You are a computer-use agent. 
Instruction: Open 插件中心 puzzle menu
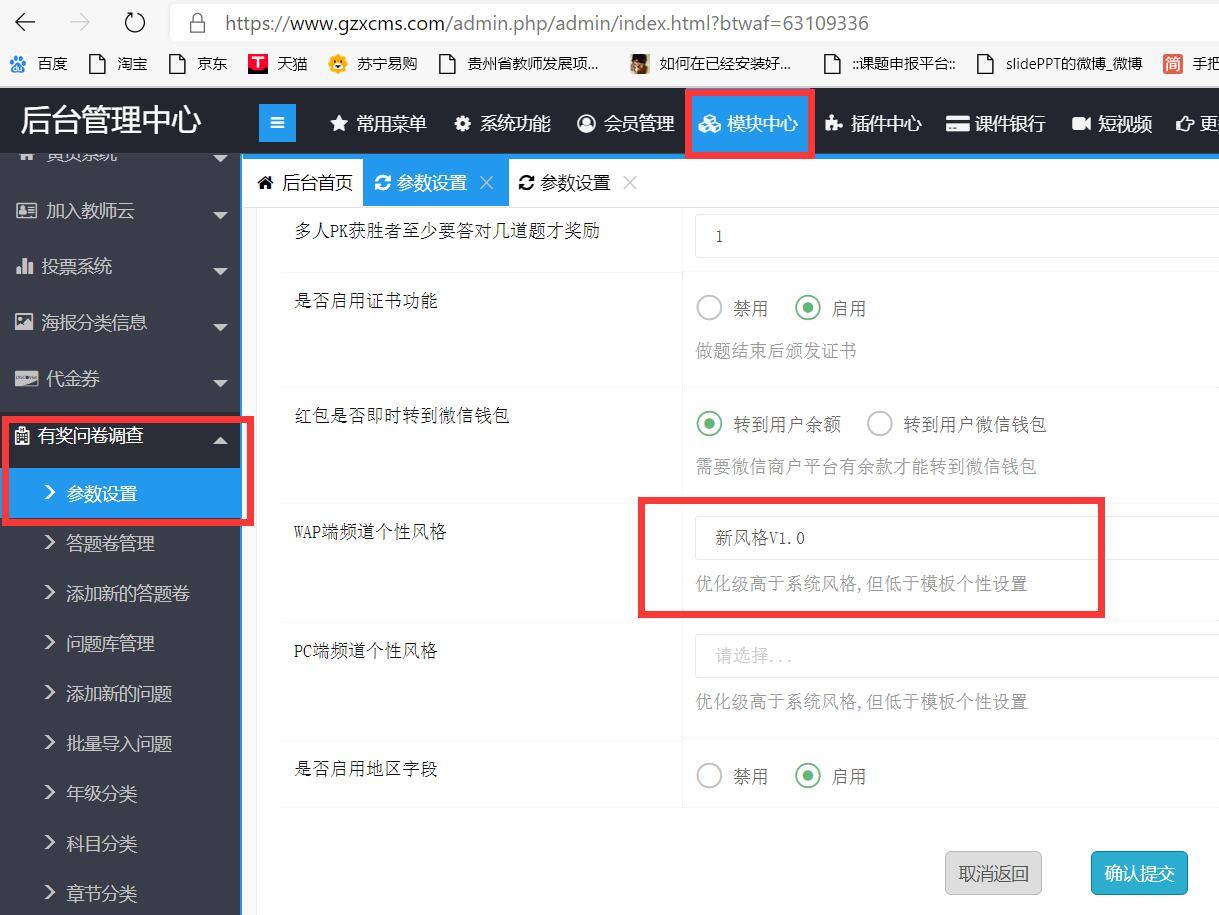pyautogui.click(x=872, y=123)
